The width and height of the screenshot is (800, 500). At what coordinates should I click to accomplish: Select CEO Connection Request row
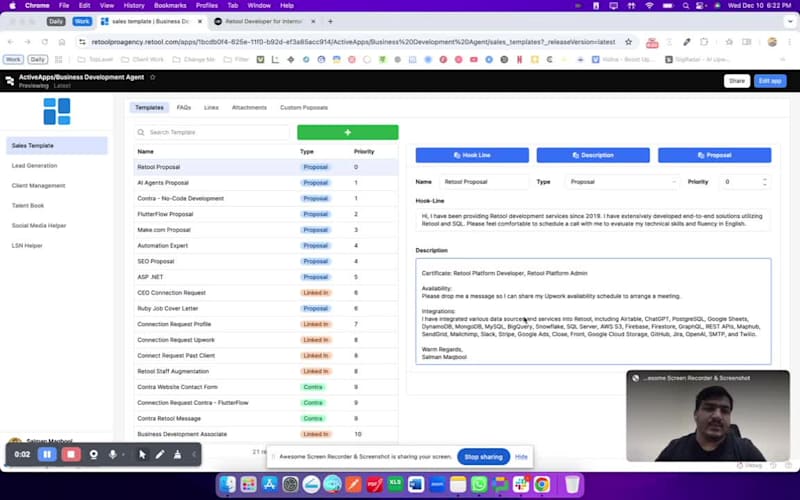[265, 293]
